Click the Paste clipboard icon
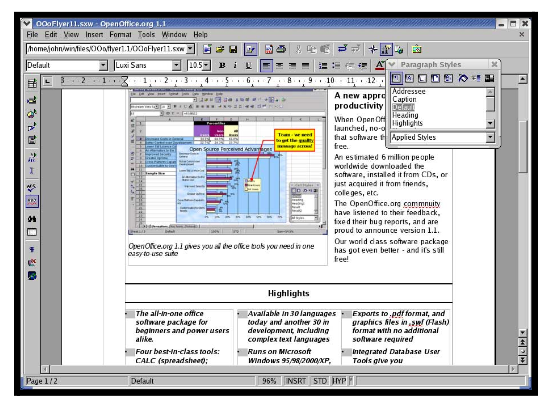This screenshot has height=403, width=548. [325, 49]
